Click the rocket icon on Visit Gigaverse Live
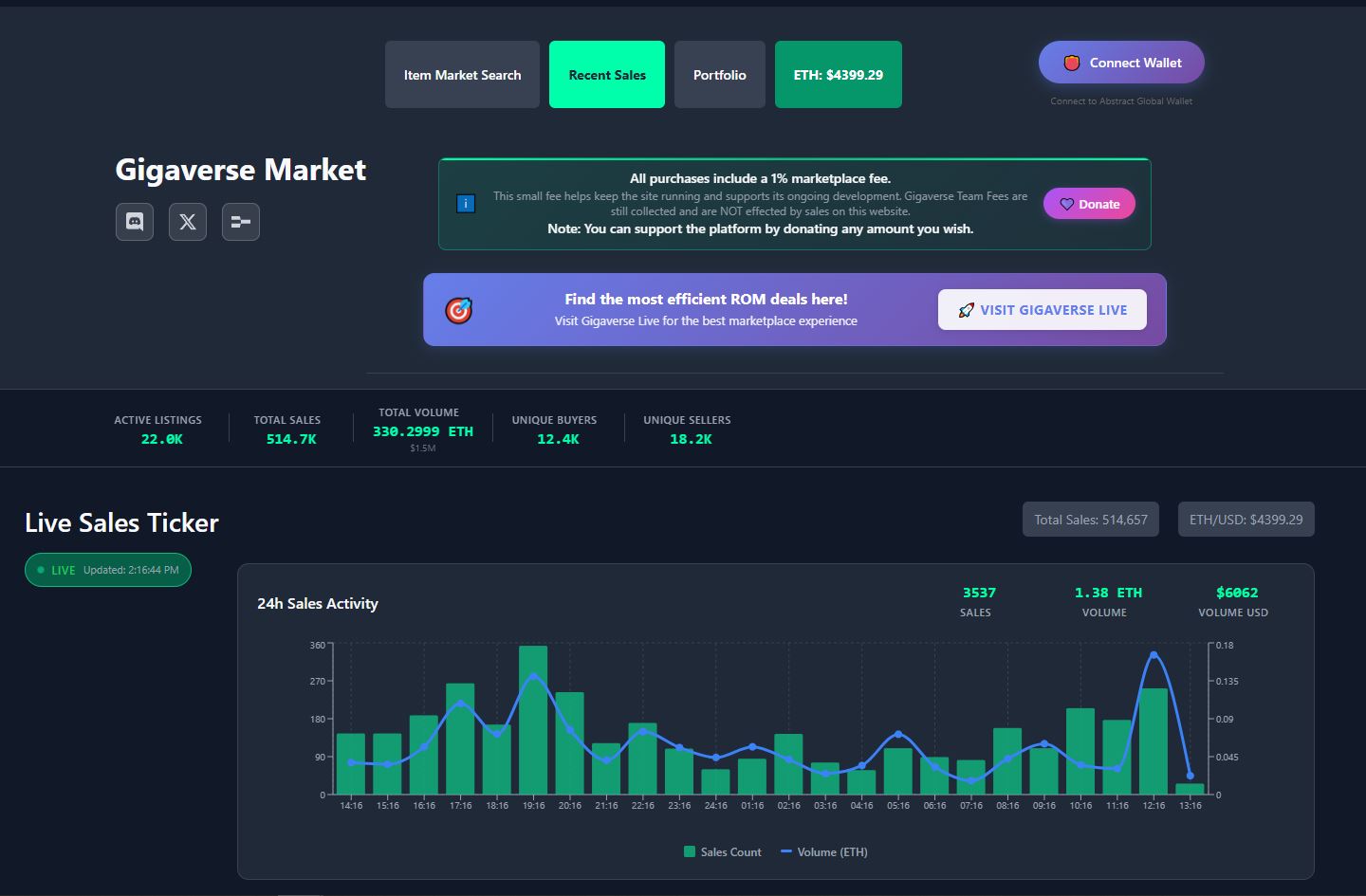This screenshot has height=896, width=1366. (x=966, y=310)
